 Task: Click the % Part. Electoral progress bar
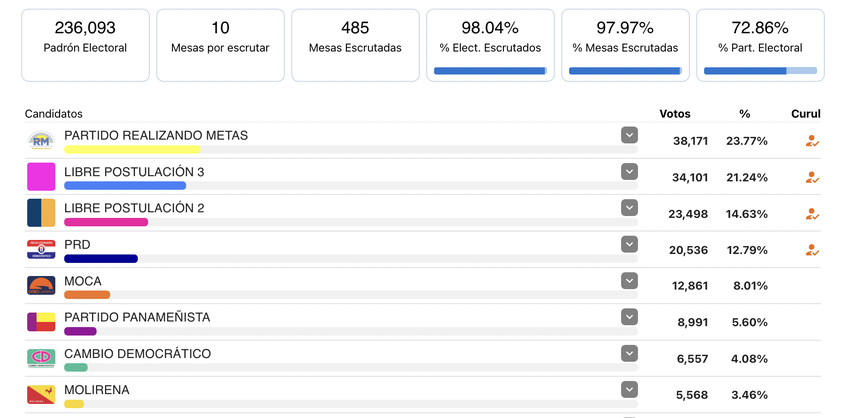click(x=760, y=71)
